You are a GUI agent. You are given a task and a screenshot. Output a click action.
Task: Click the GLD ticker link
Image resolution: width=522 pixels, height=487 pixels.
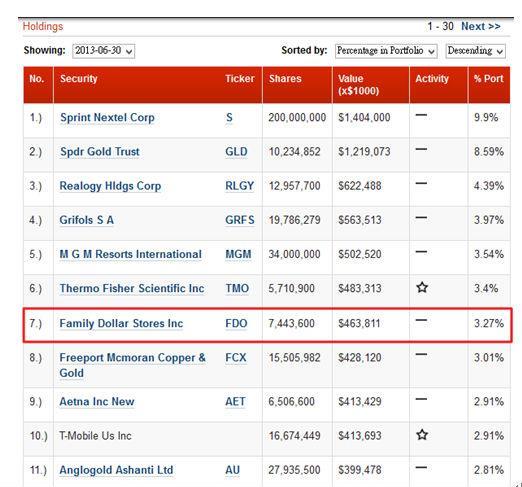pyautogui.click(x=236, y=152)
